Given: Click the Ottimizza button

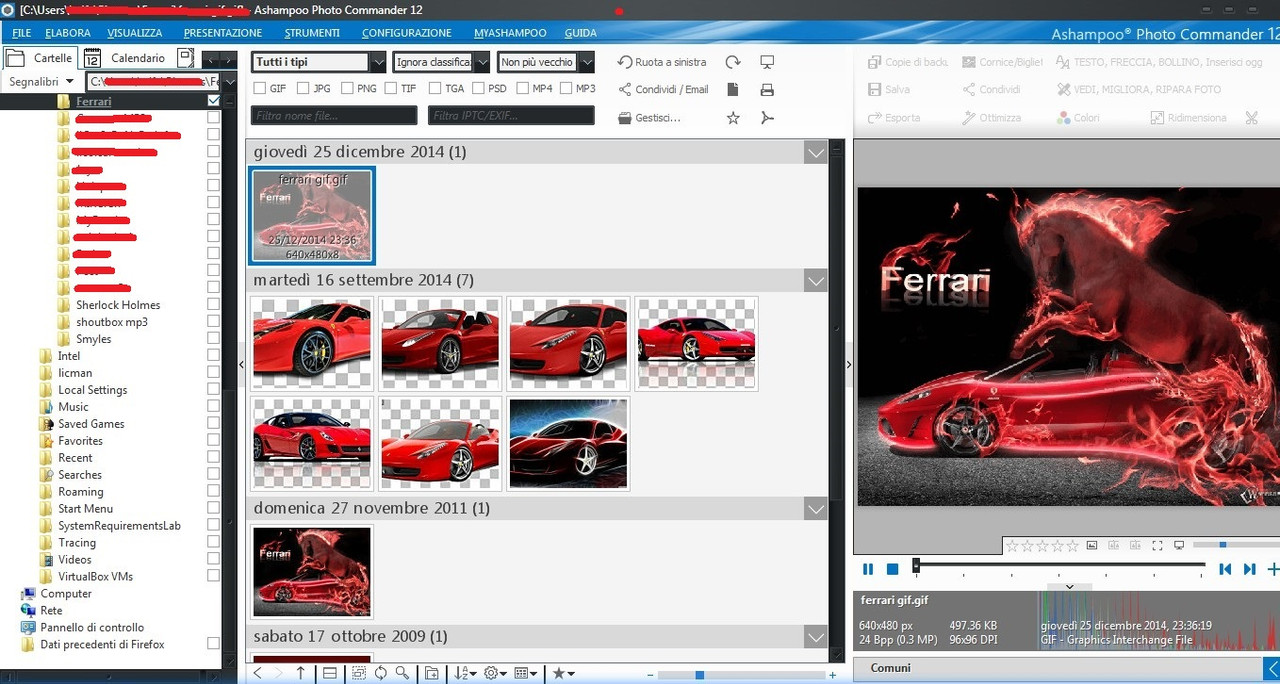Looking at the screenshot, I should click(x=992, y=118).
